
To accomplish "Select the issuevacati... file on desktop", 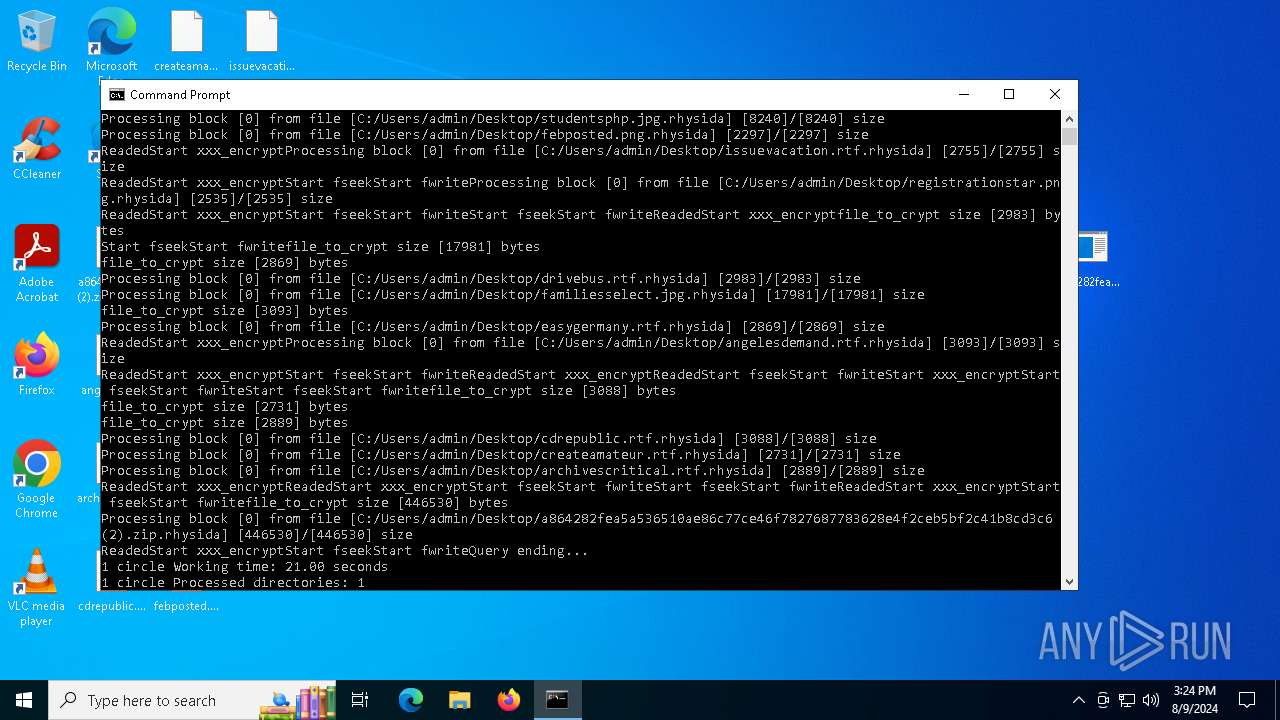I will pyautogui.click(x=261, y=42).
